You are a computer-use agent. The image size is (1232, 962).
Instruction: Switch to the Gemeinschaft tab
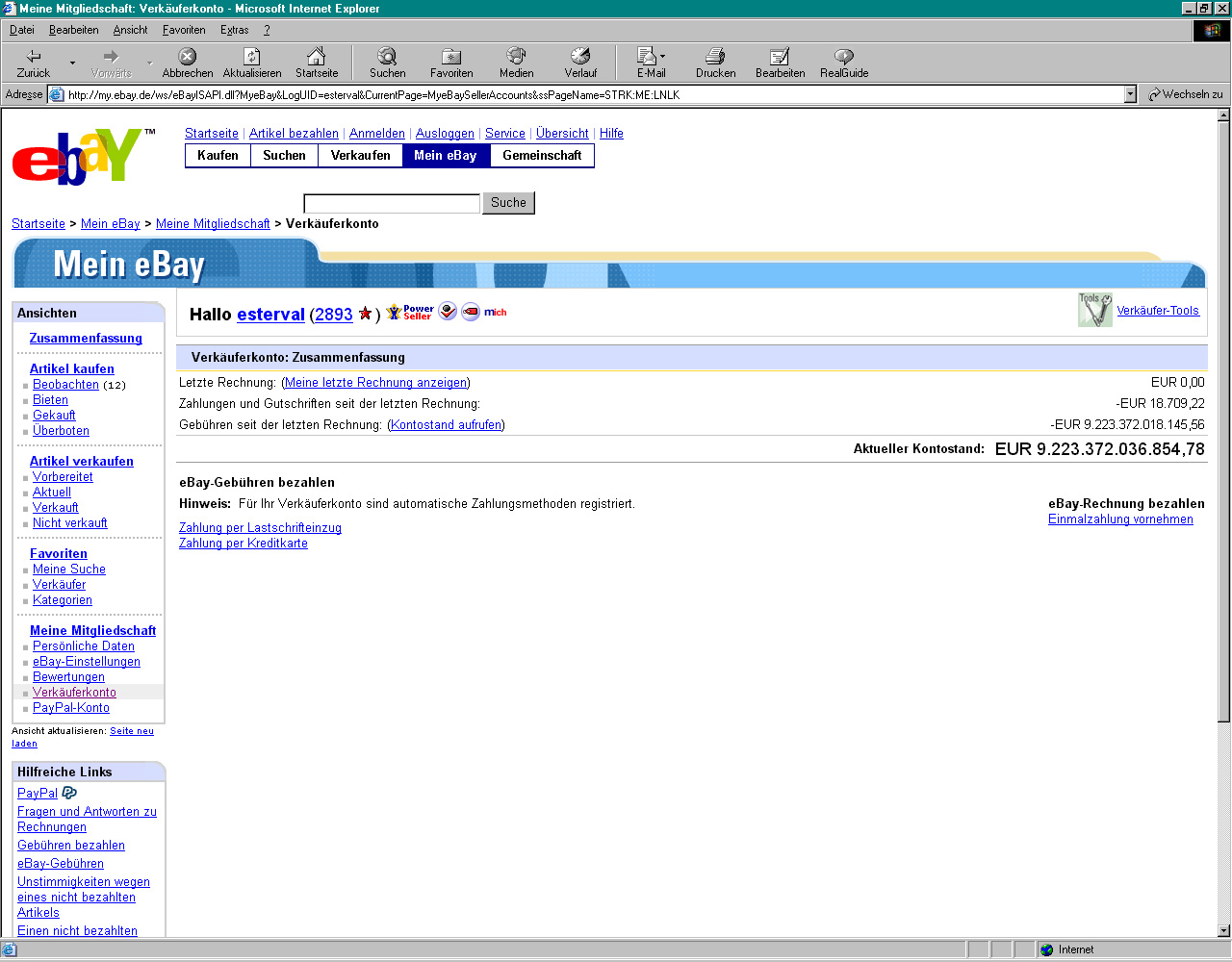point(542,156)
